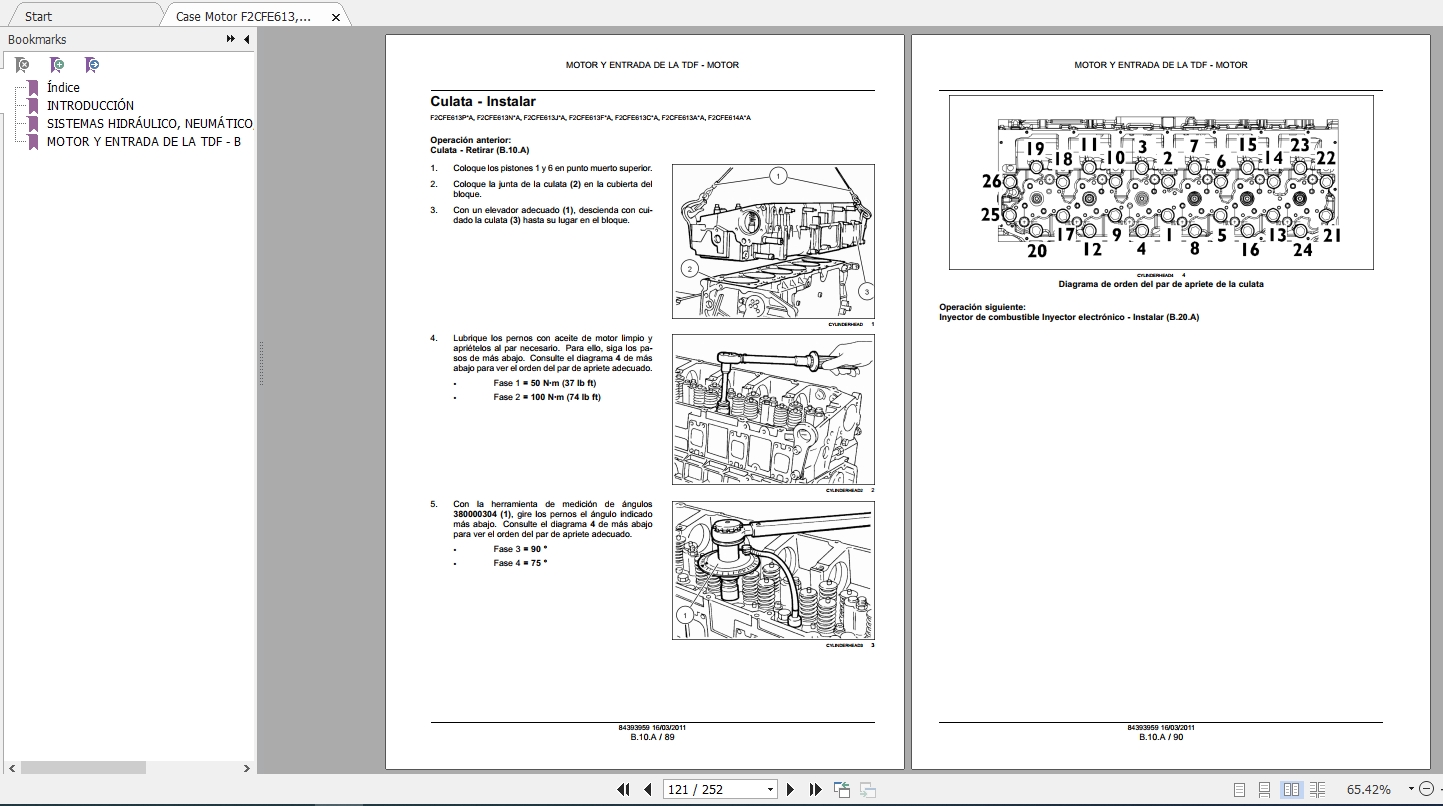Open the Índice bookmark
The height and width of the screenshot is (806, 1443).
click(63, 87)
